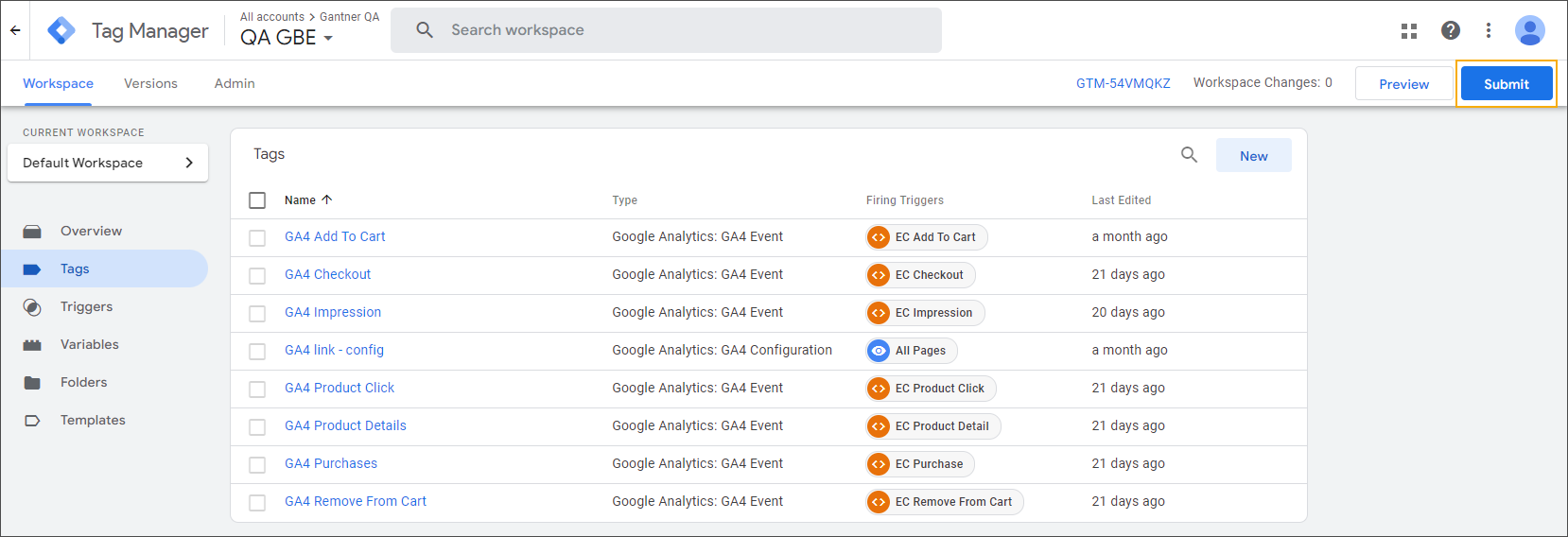Click the Overview sidebar icon

tap(32, 232)
